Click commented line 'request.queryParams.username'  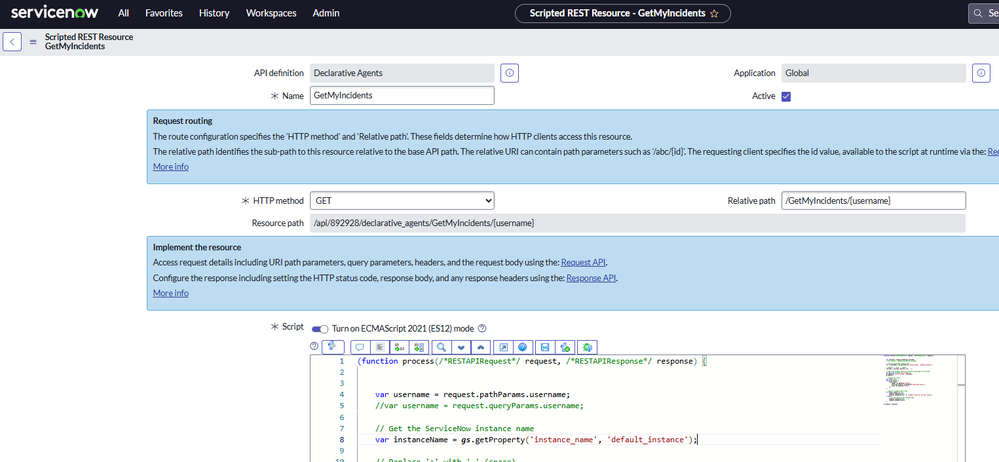(479, 405)
